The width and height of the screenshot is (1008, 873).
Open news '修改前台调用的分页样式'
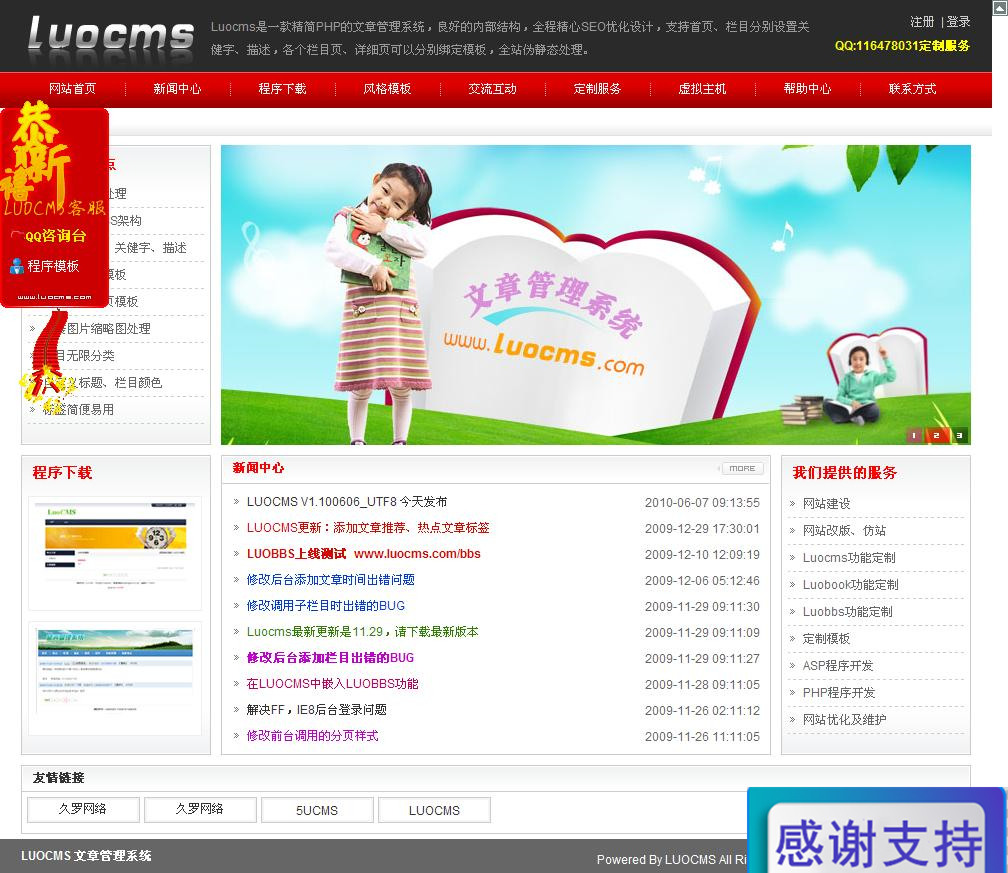(x=312, y=736)
